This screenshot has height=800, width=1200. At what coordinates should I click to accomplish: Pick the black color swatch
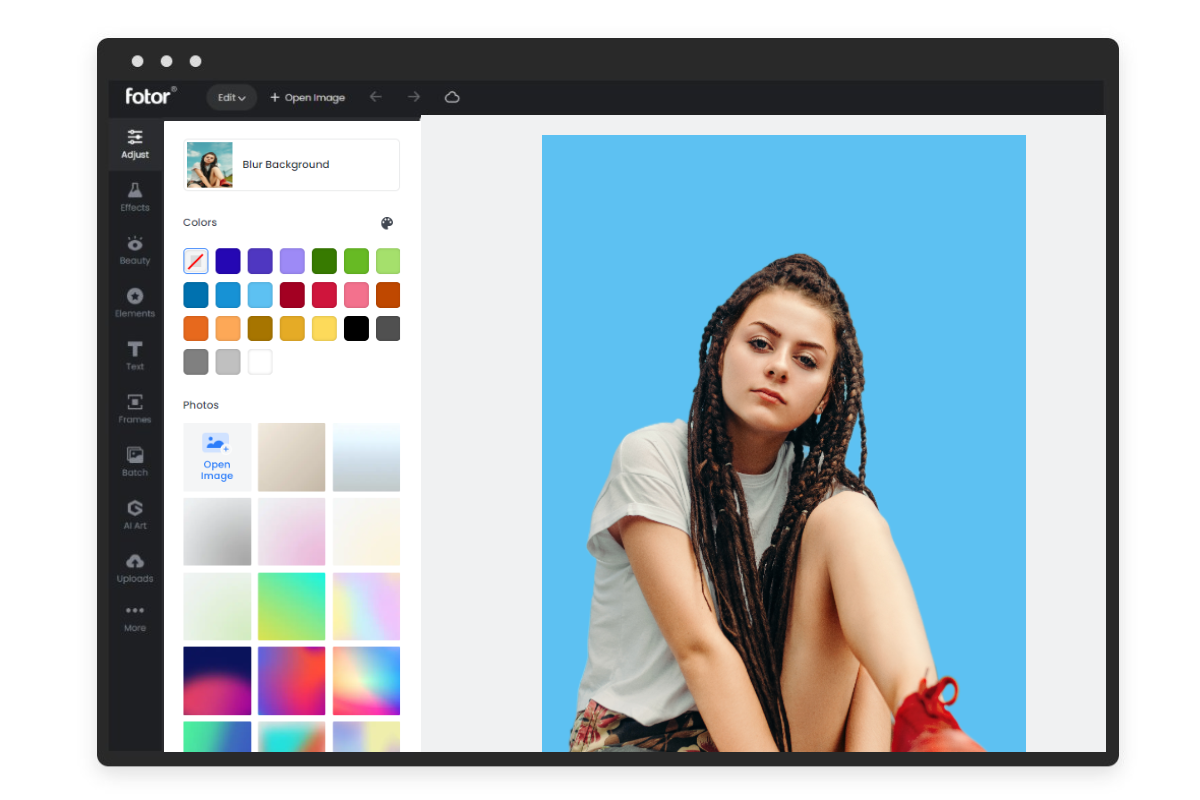[x=356, y=328]
